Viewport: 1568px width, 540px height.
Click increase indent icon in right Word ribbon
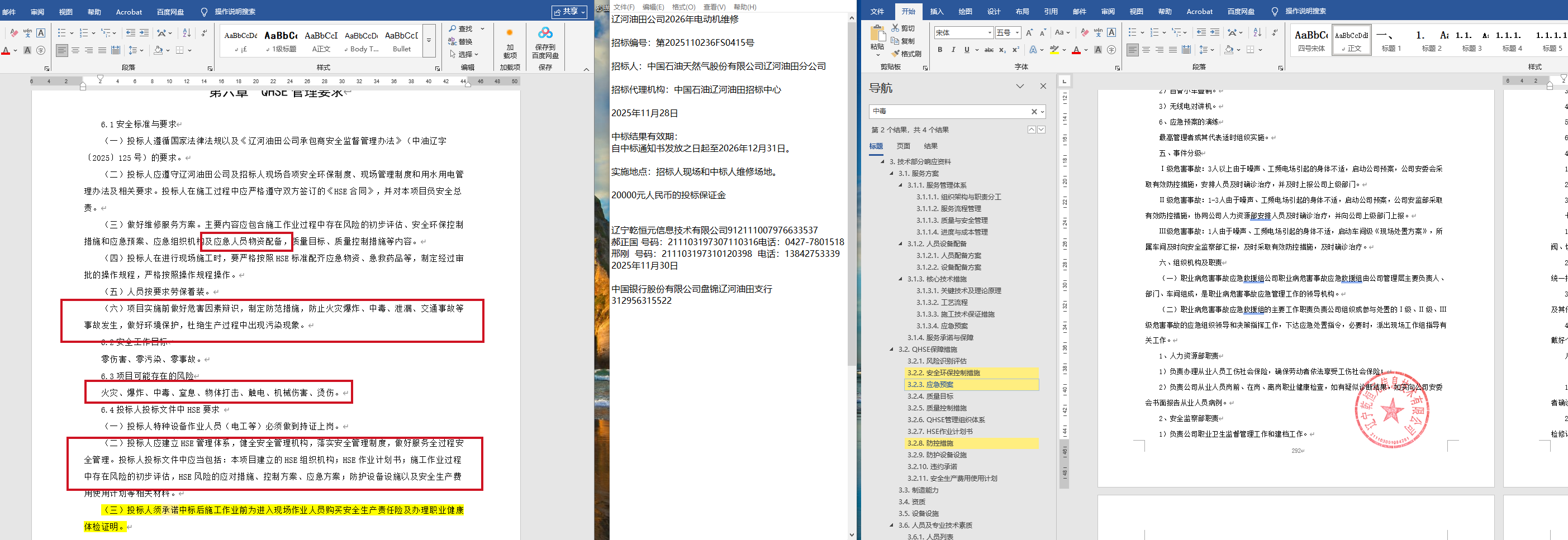click(1214, 32)
